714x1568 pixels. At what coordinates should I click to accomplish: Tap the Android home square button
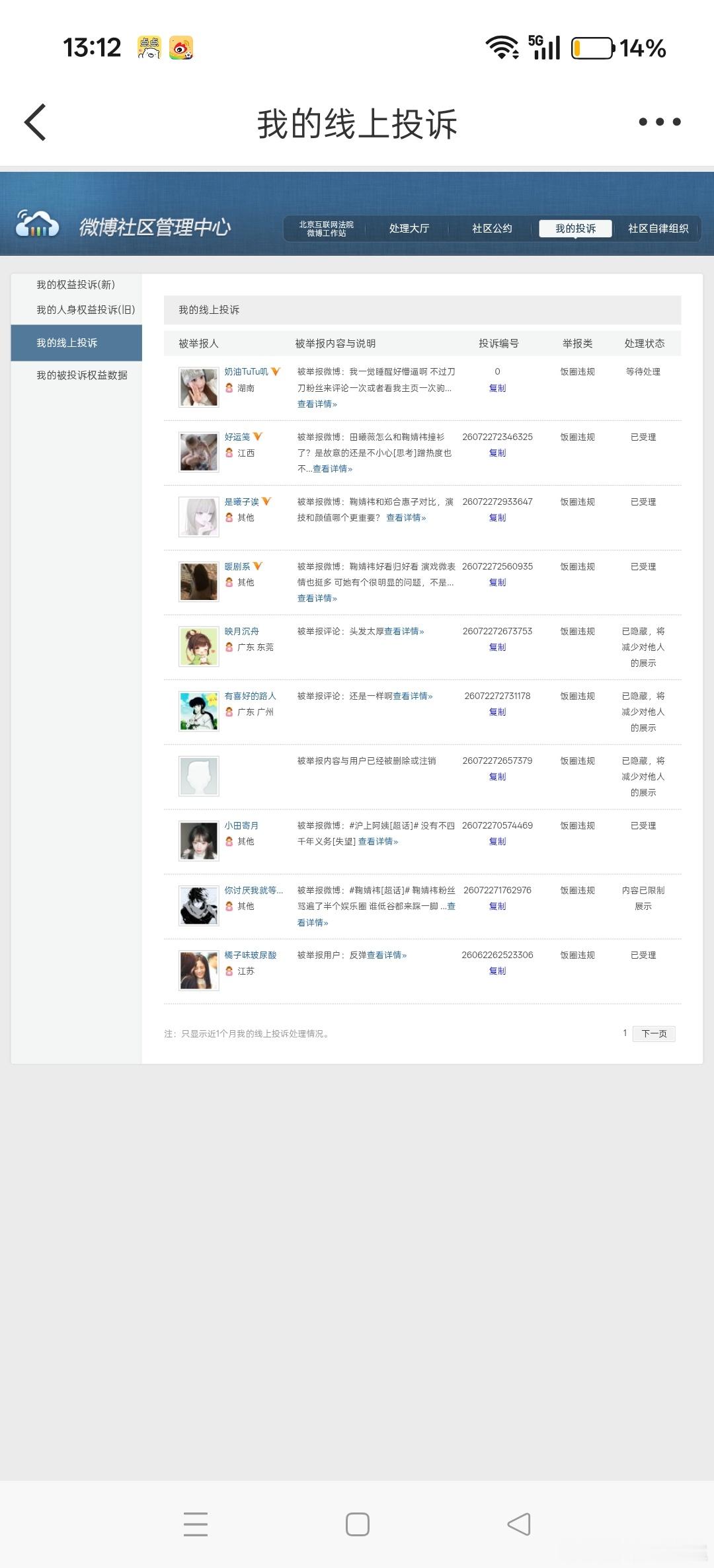[358, 1524]
